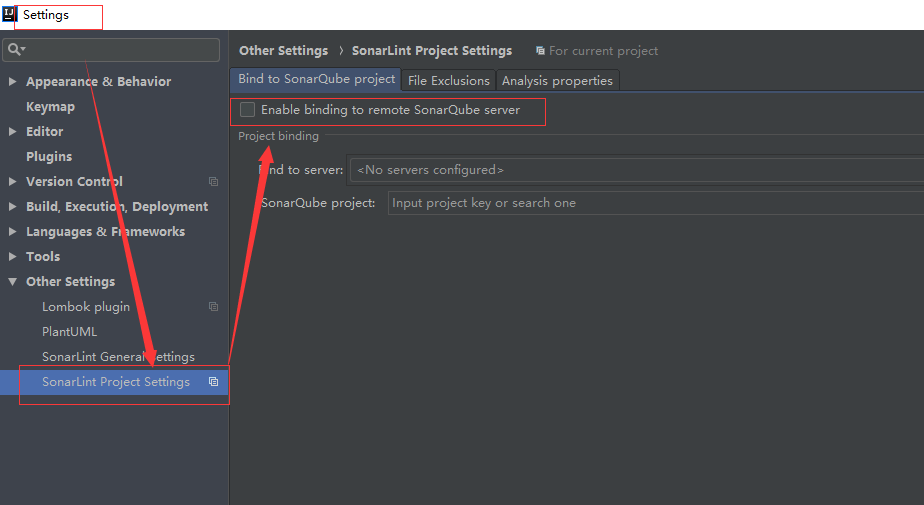Collapse the Other Settings section arrow

(12, 282)
